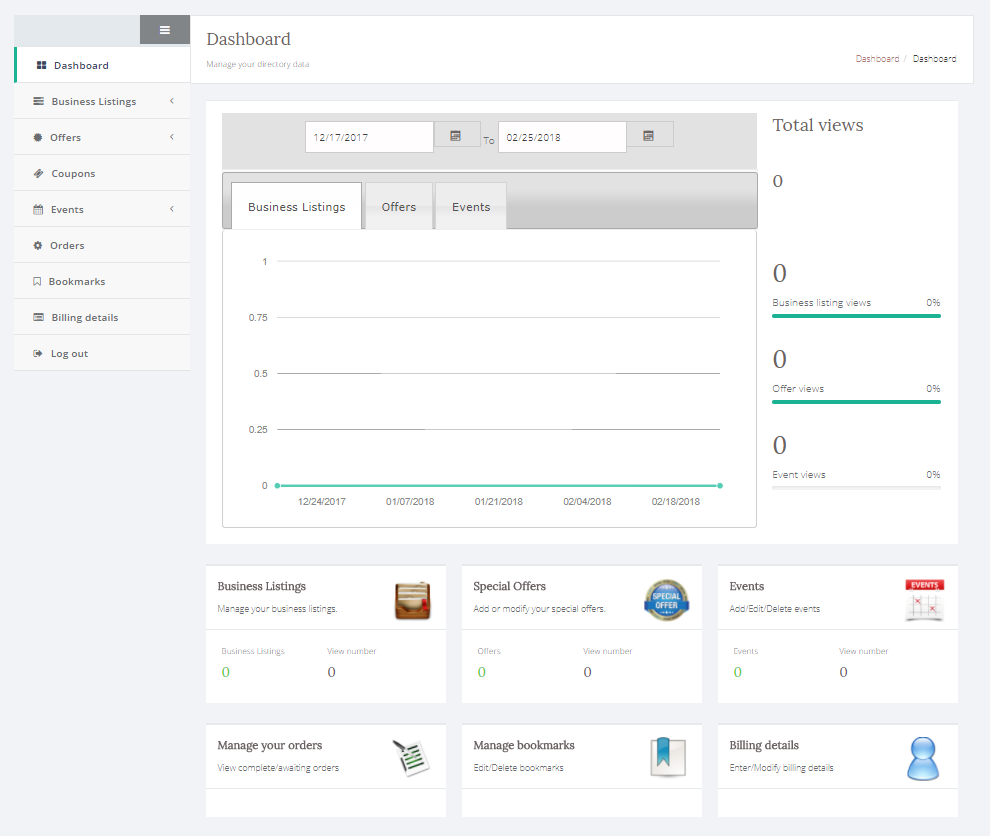Click Log out in the sidebar
Image resolution: width=993 pixels, height=836 pixels.
(x=69, y=354)
